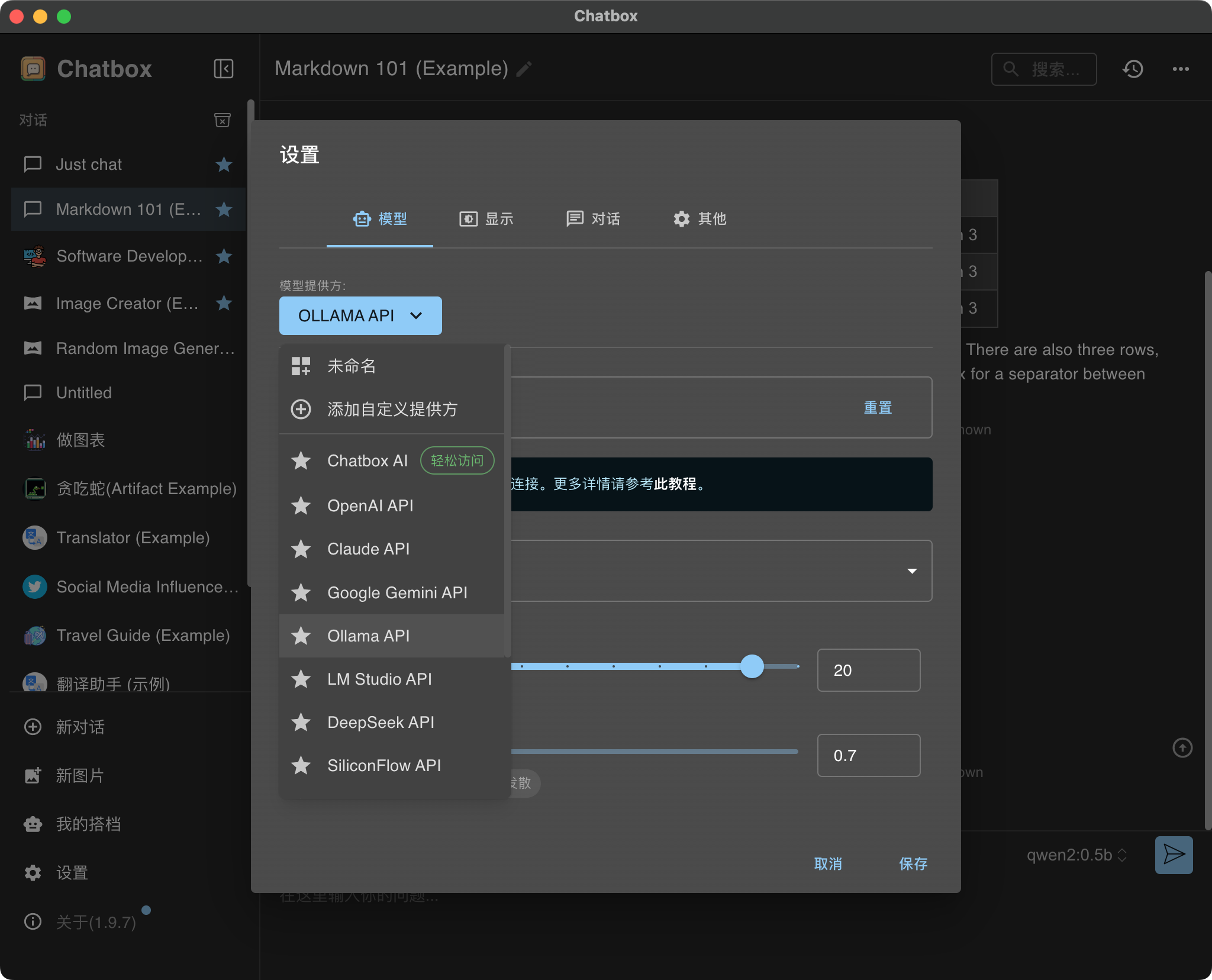Click the send message arrow button
This screenshot has width=1212, height=980.
(x=1174, y=855)
